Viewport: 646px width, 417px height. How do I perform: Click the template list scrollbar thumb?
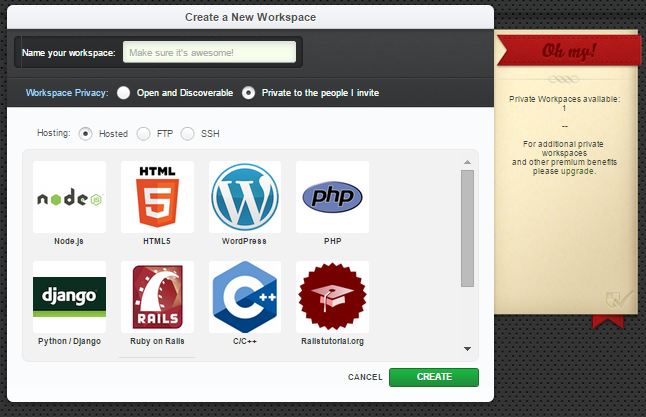[x=467, y=228]
